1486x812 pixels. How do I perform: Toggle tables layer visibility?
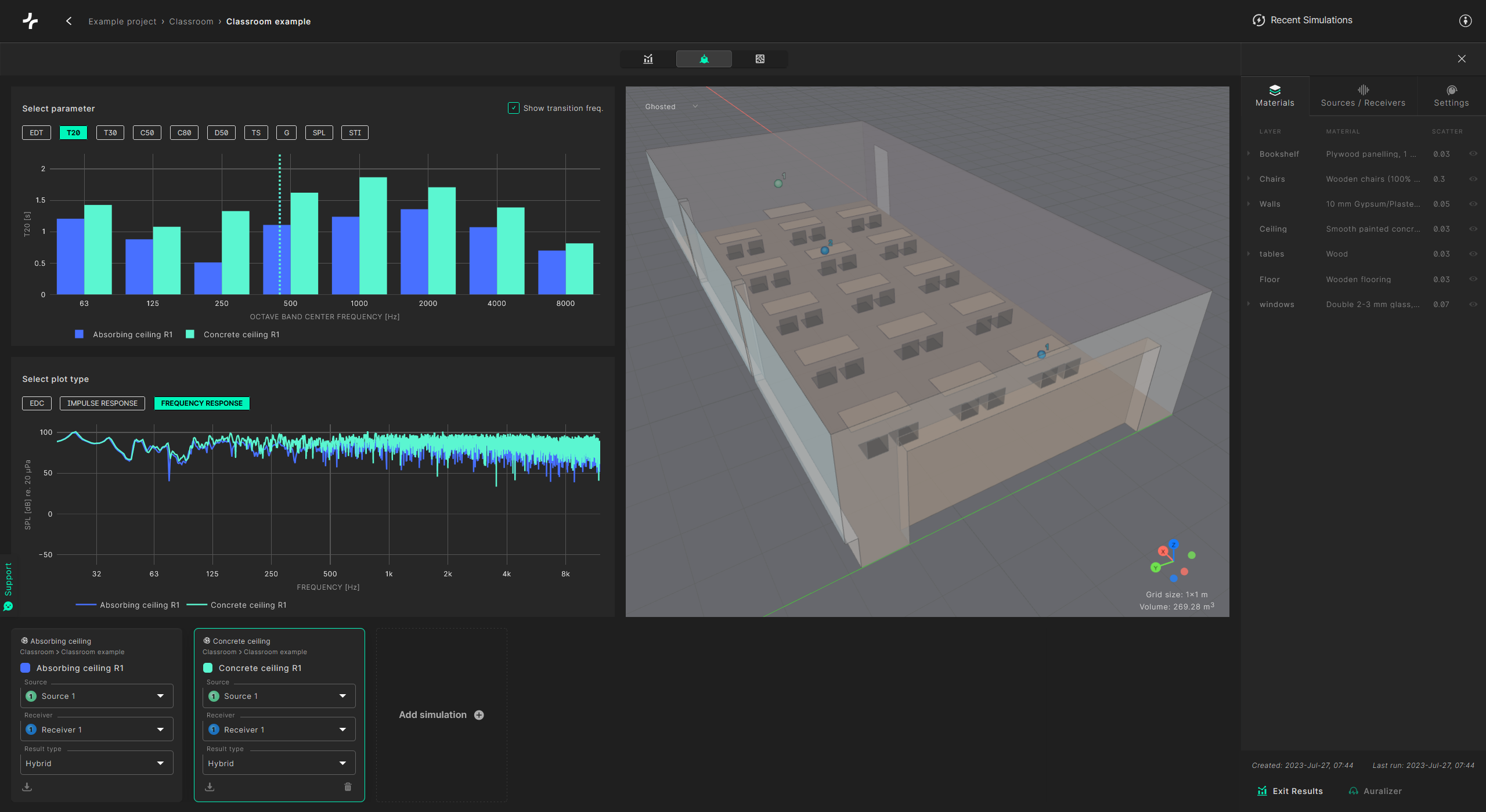pos(1473,254)
